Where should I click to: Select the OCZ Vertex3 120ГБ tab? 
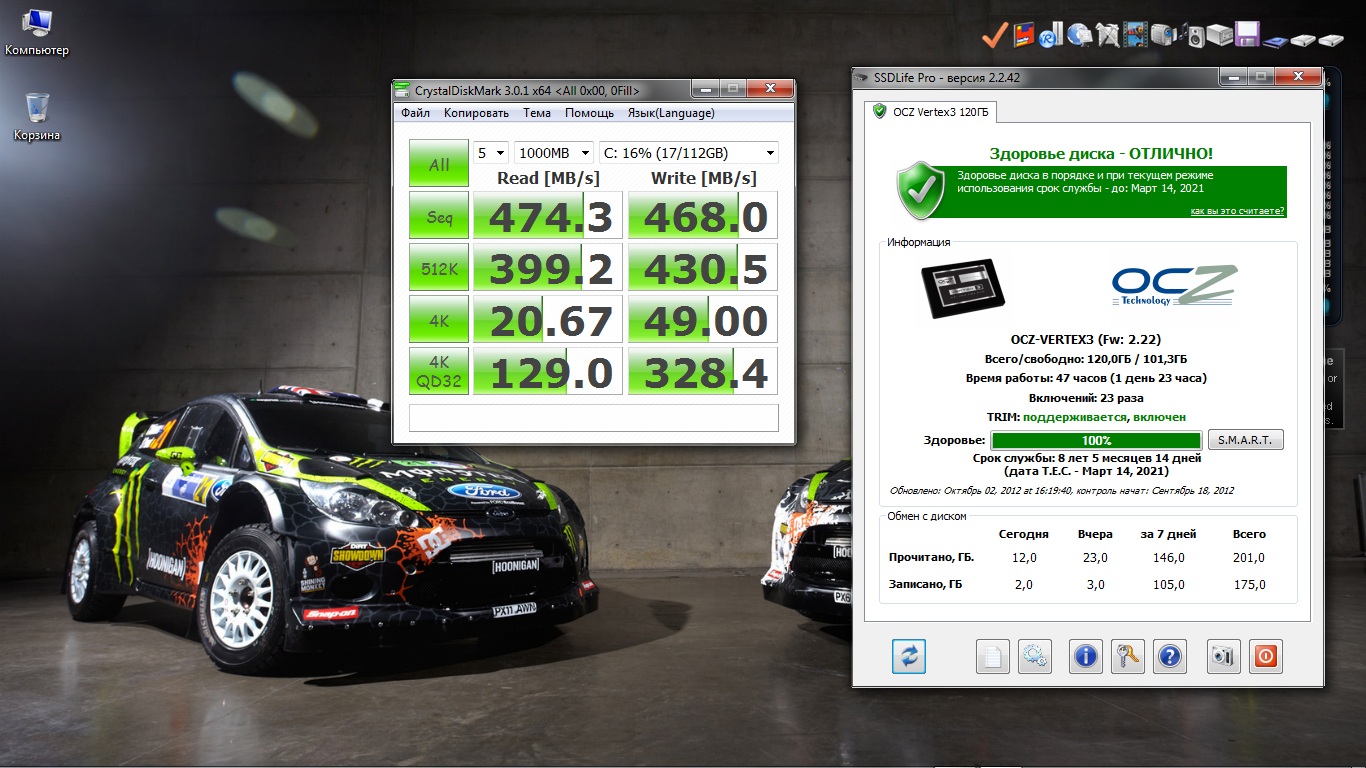coord(930,111)
